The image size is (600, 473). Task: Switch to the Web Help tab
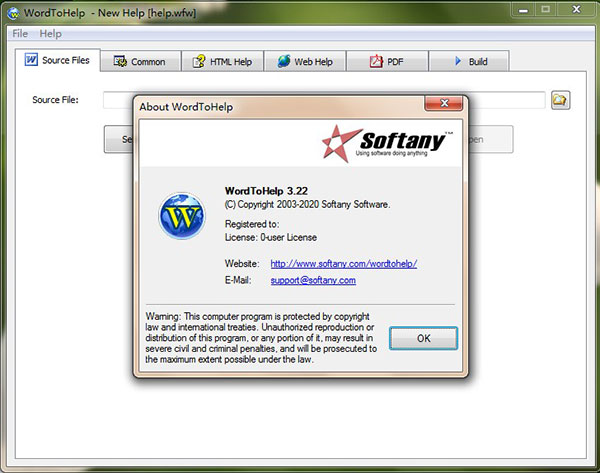pyautogui.click(x=305, y=62)
